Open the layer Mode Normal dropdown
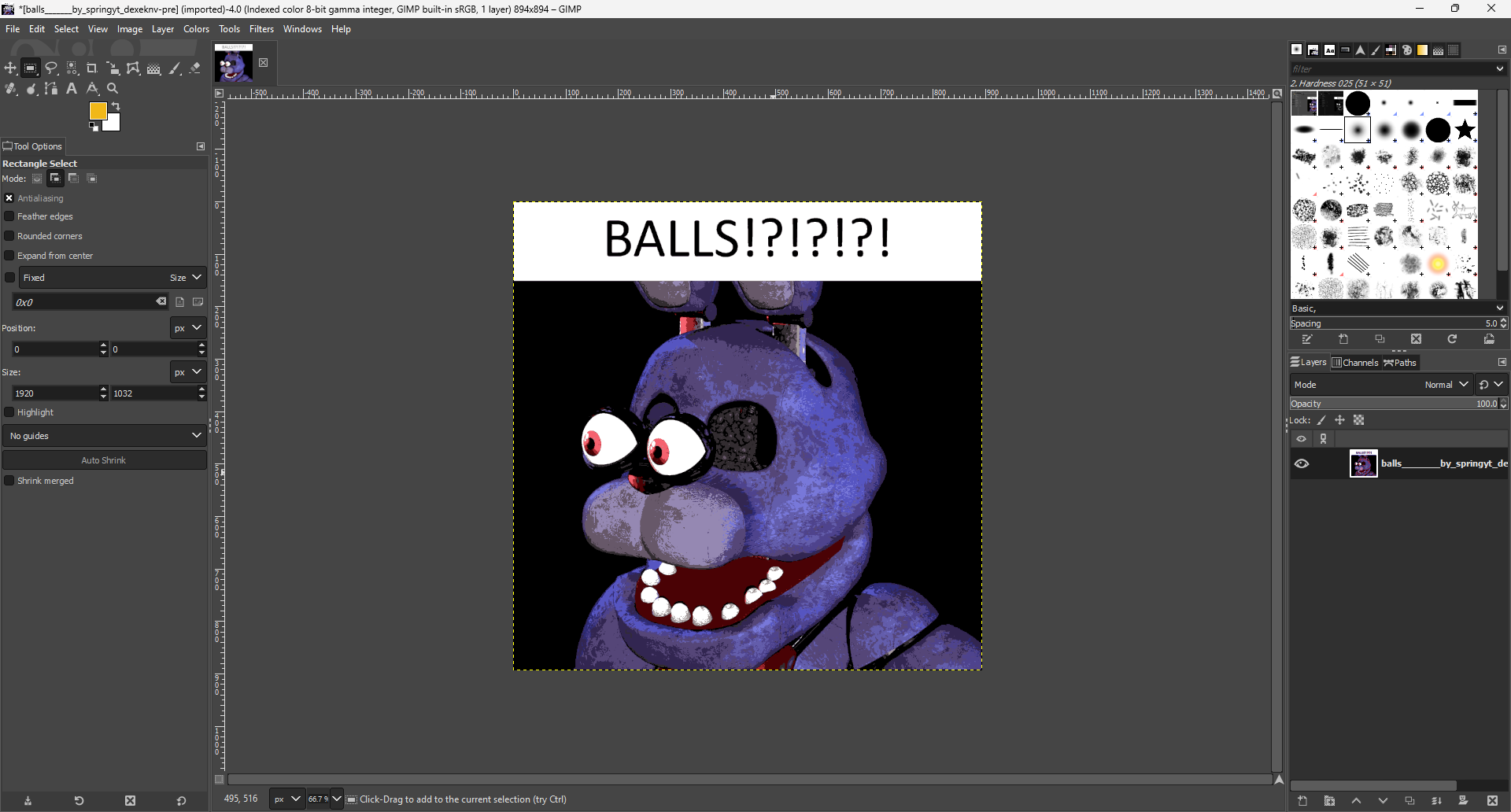Screen dimensions: 1511x812 pos(1381,385)
